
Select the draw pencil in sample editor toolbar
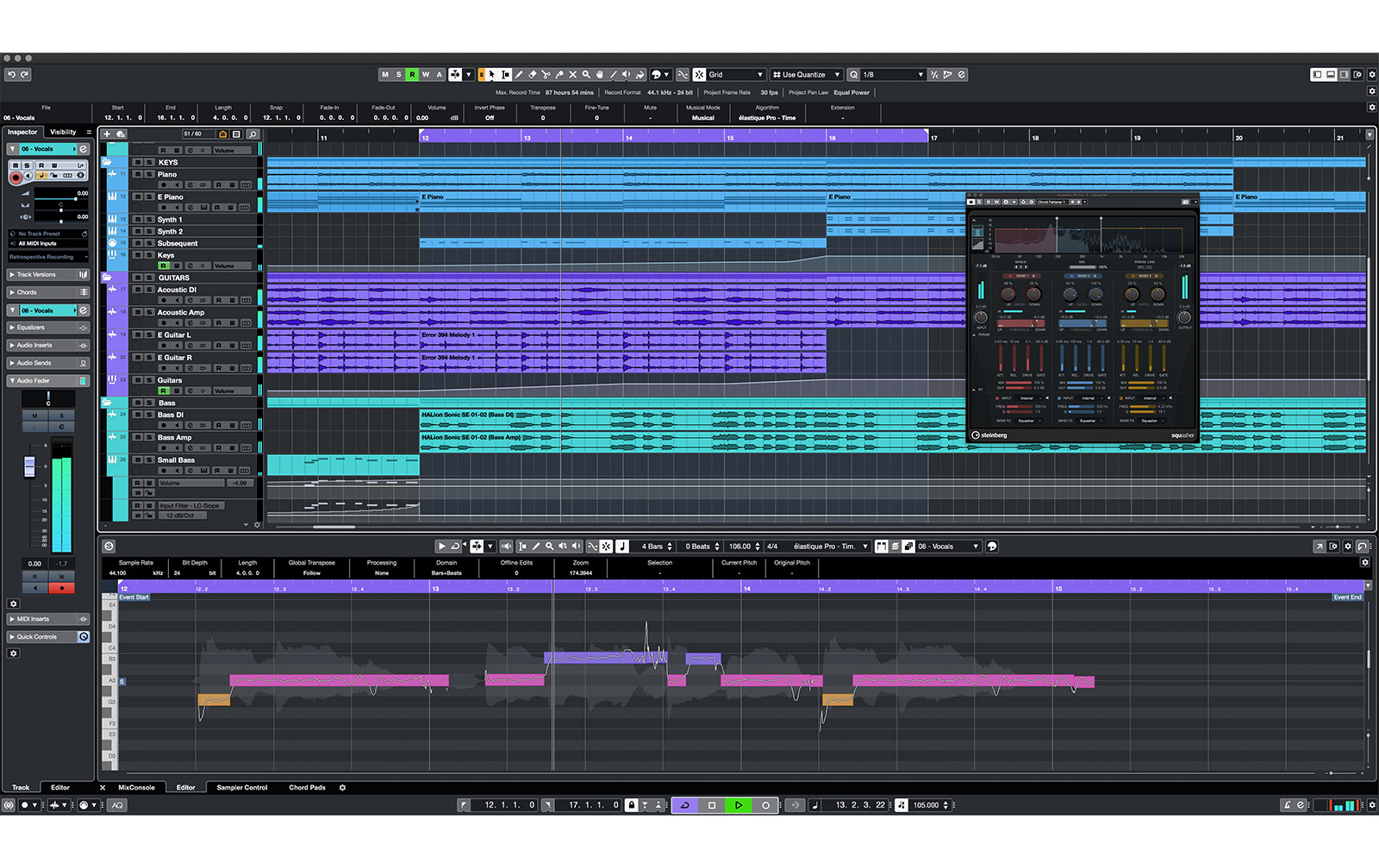coord(536,546)
